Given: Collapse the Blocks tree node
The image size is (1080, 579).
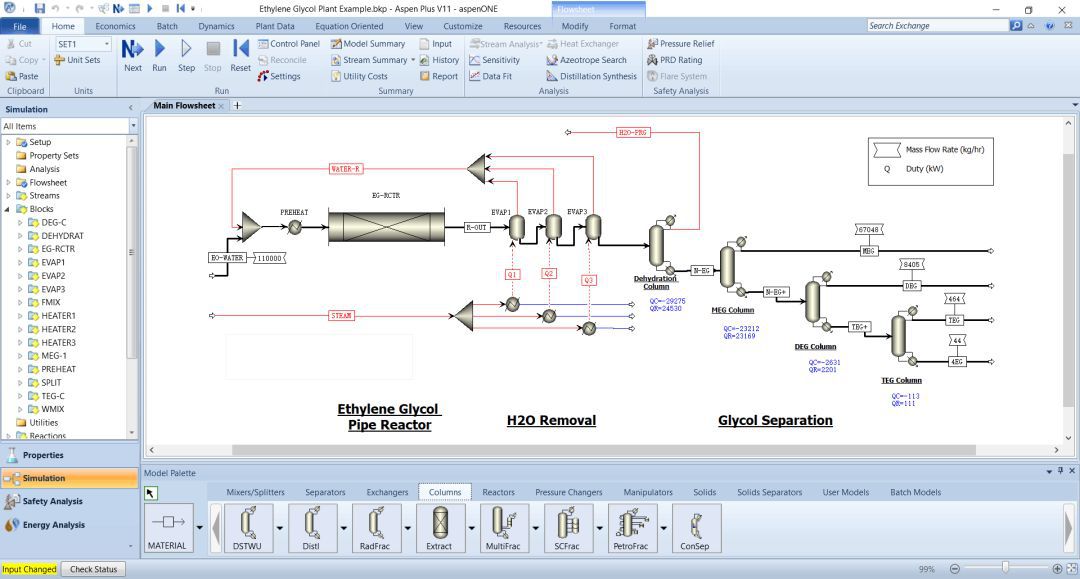Looking at the screenshot, I should pos(8,209).
